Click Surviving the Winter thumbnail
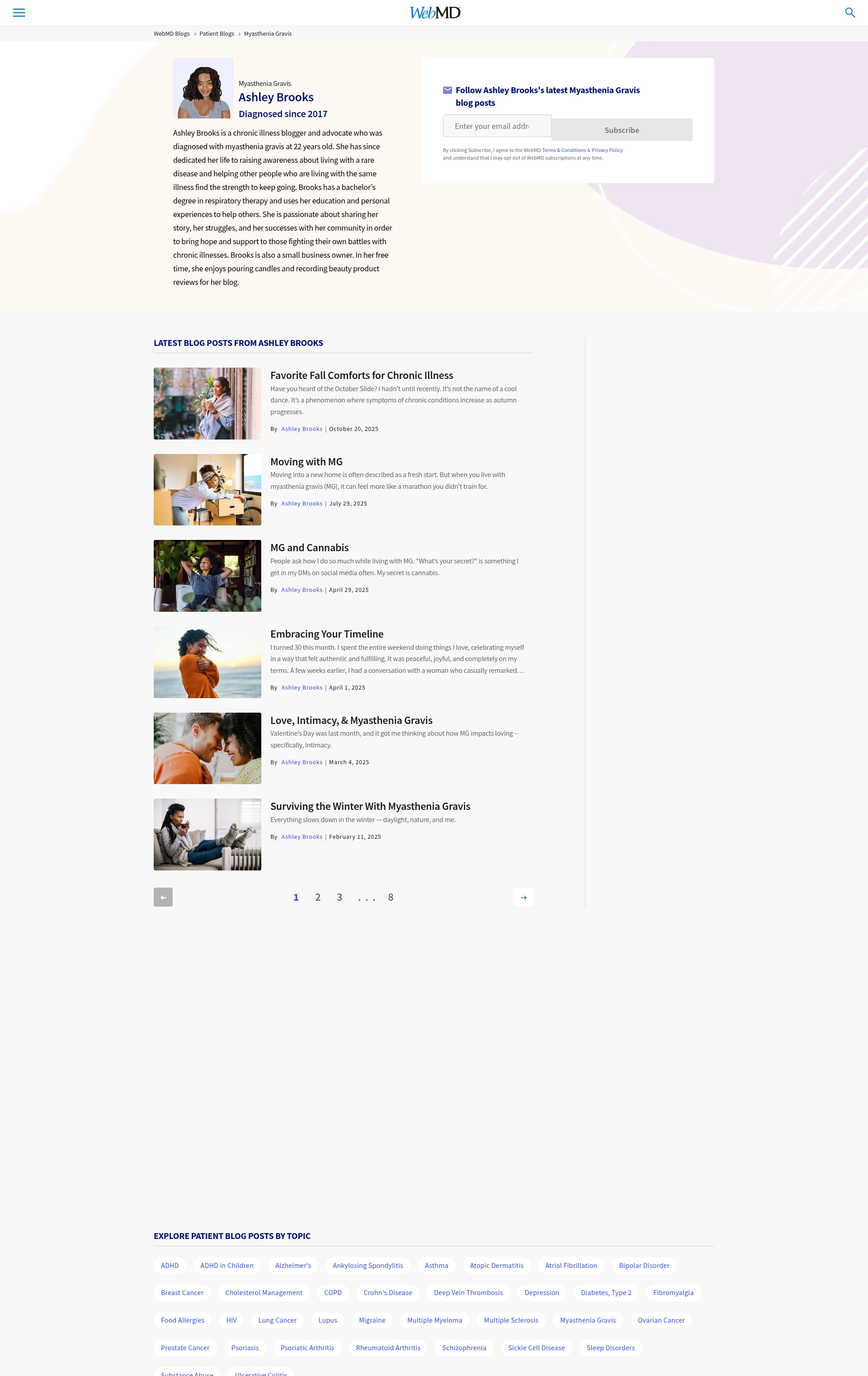The width and height of the screenshot is (868, 1376). click(208, 834)
